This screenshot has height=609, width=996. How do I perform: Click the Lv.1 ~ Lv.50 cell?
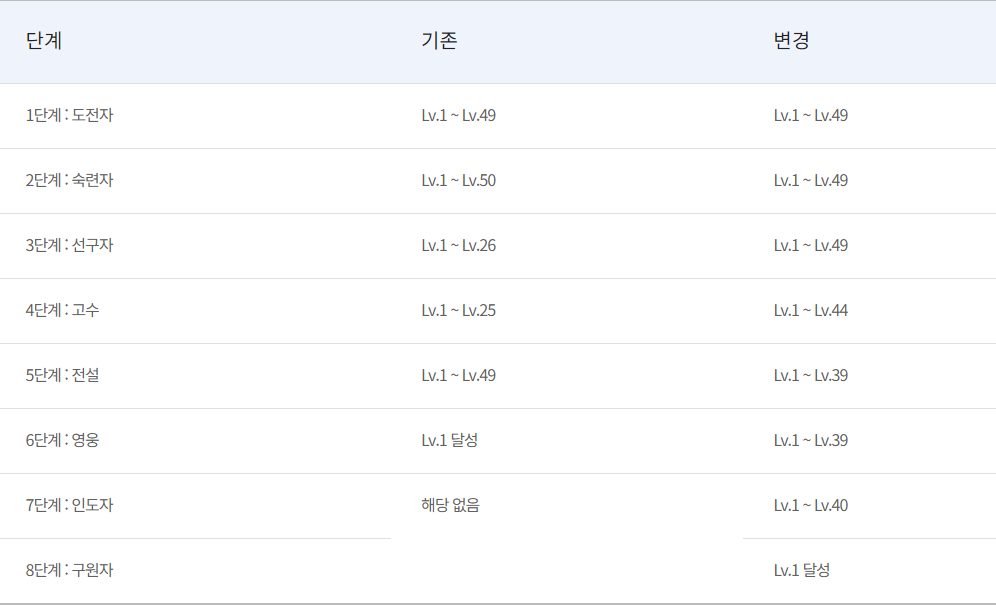coord(458,181)
